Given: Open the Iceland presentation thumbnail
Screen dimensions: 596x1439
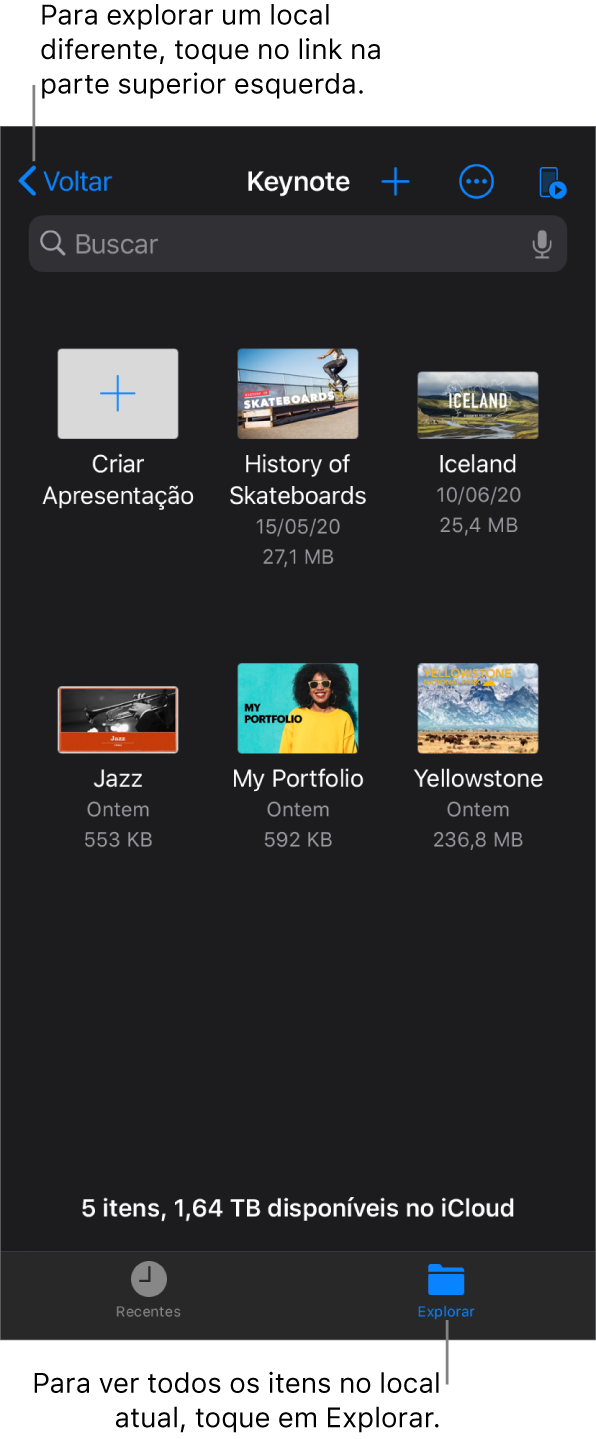Looking at the screenshot, I should pyautogui.click(x=478, y=405).
